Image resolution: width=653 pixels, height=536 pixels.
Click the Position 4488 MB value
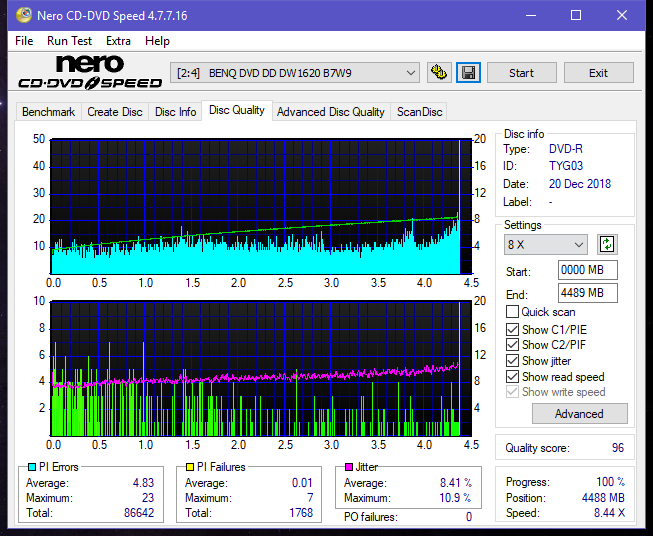tap(603, 498)
